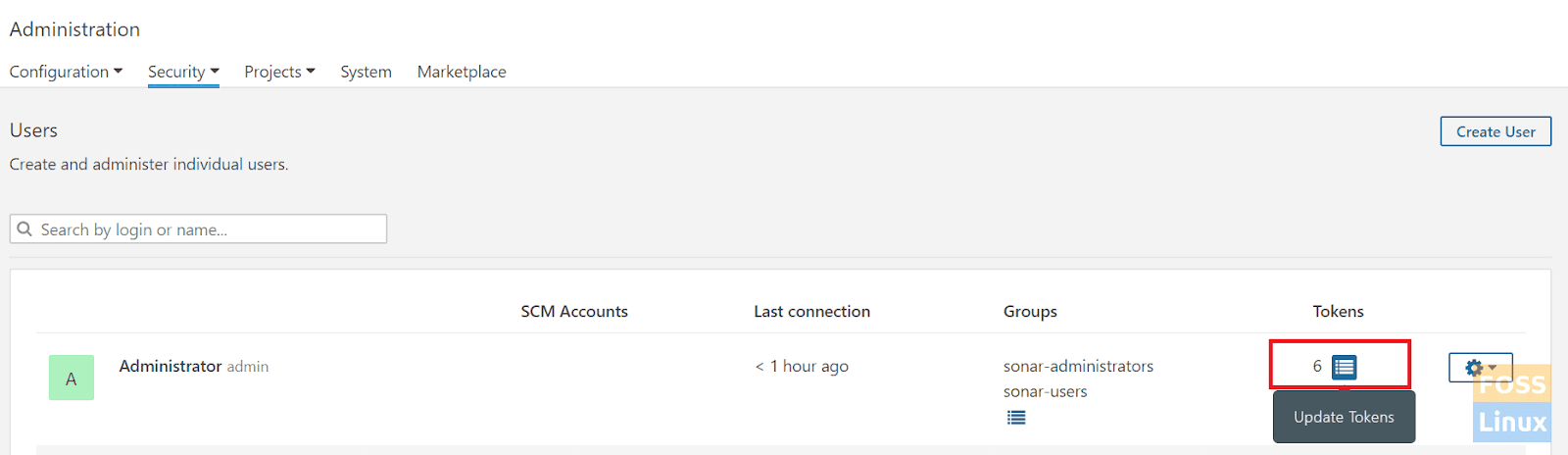This screenshot has height=455, width=1568.
Task: Click the Administration page title
Action: (74, 29)
